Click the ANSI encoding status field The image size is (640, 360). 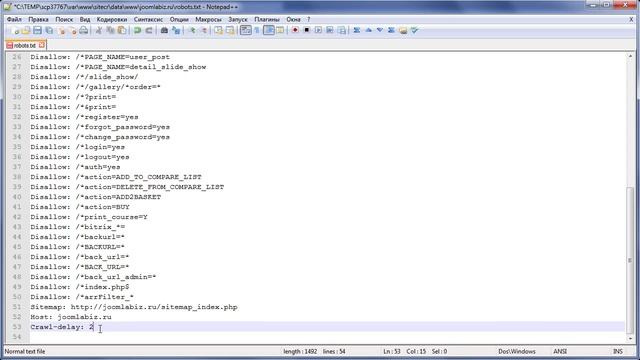tap(560, 351)
